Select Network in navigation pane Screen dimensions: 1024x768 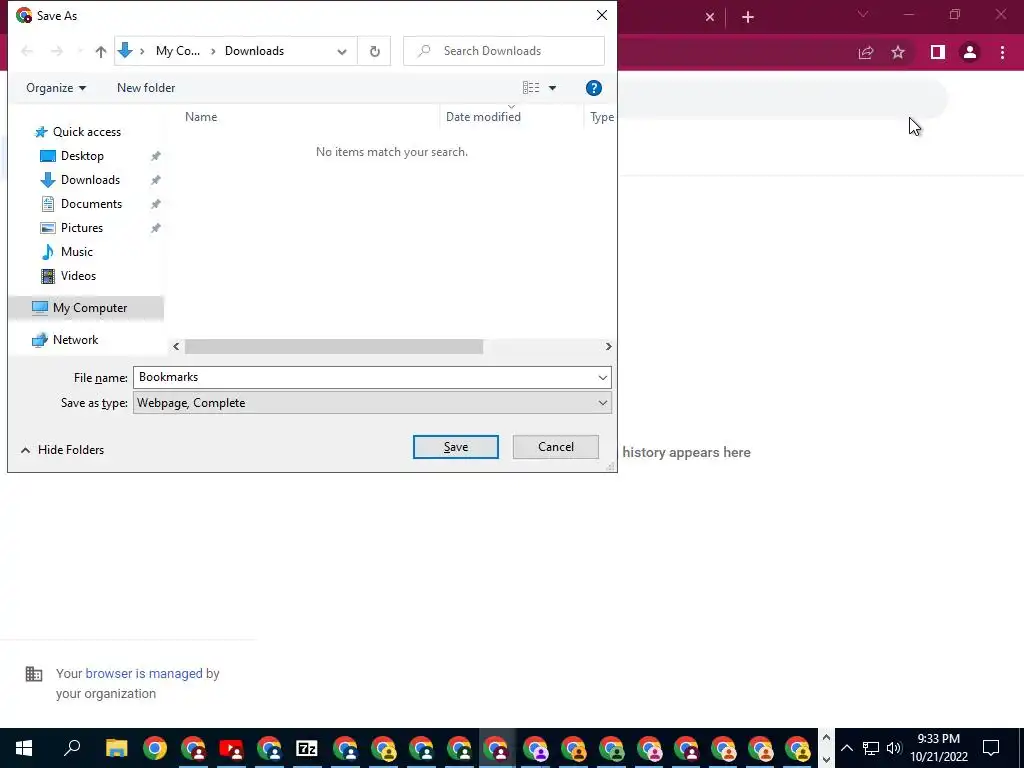[x=76, y=340]
